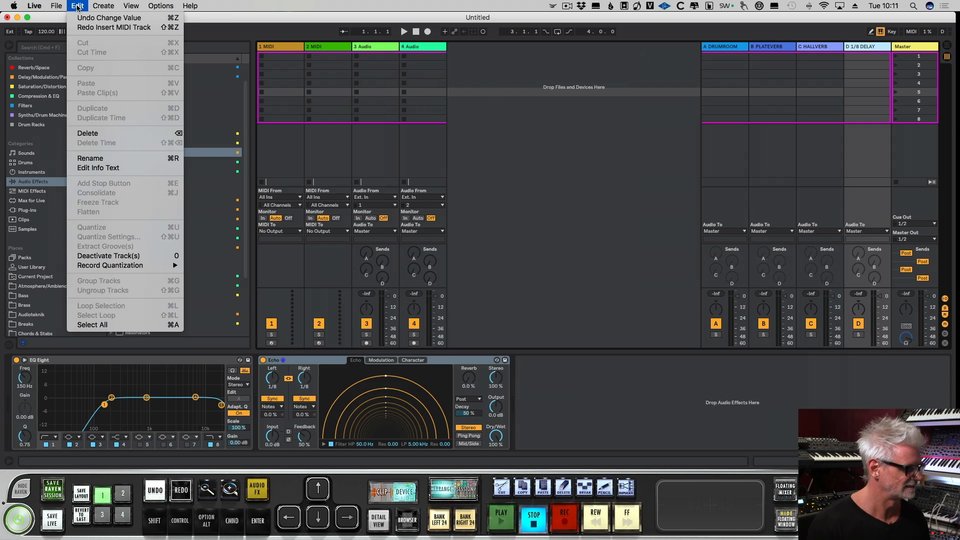Enable Echo left Sync button

[x=272, y=399]
